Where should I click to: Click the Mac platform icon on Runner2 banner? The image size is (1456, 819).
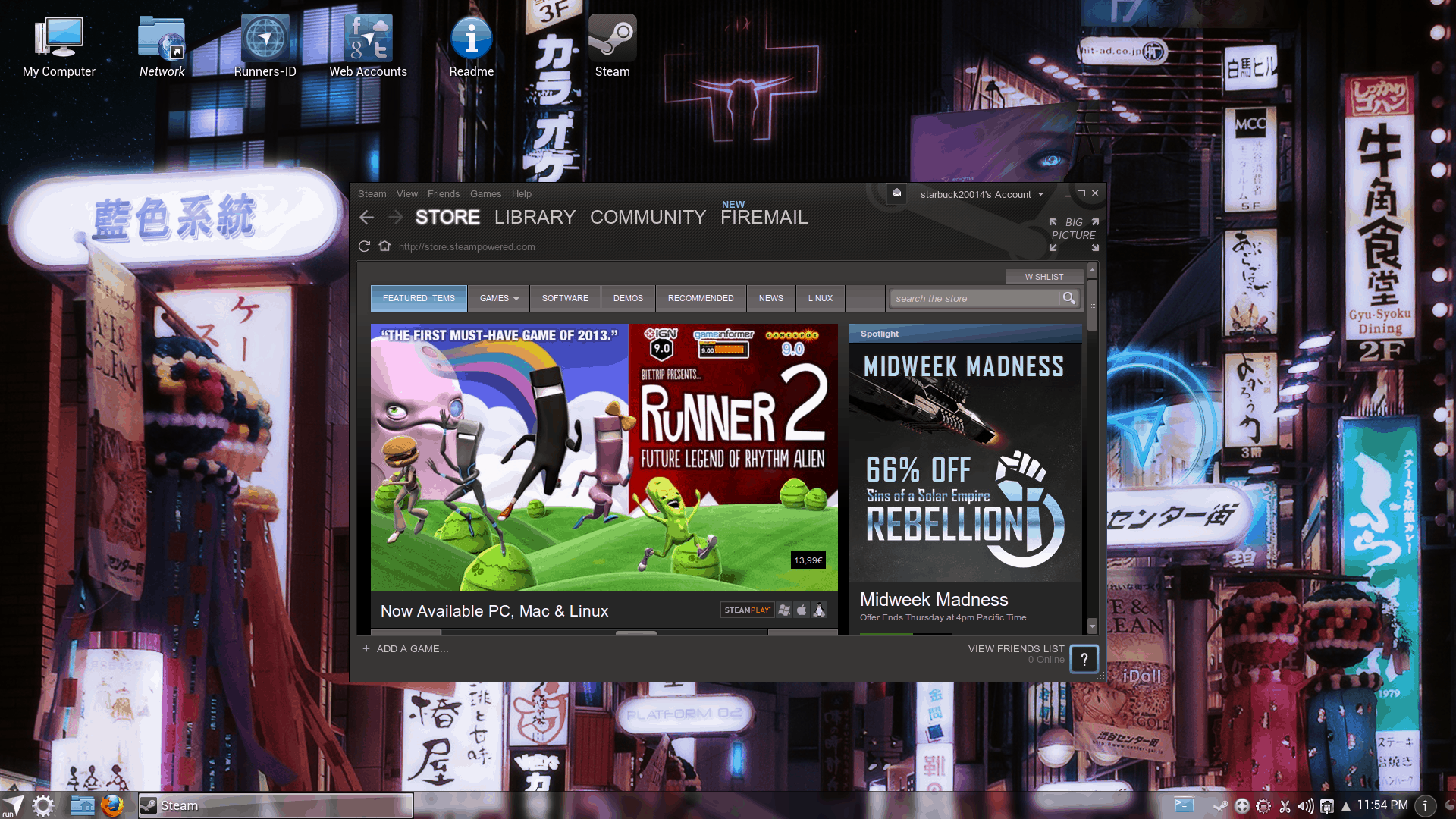(802, 610)
